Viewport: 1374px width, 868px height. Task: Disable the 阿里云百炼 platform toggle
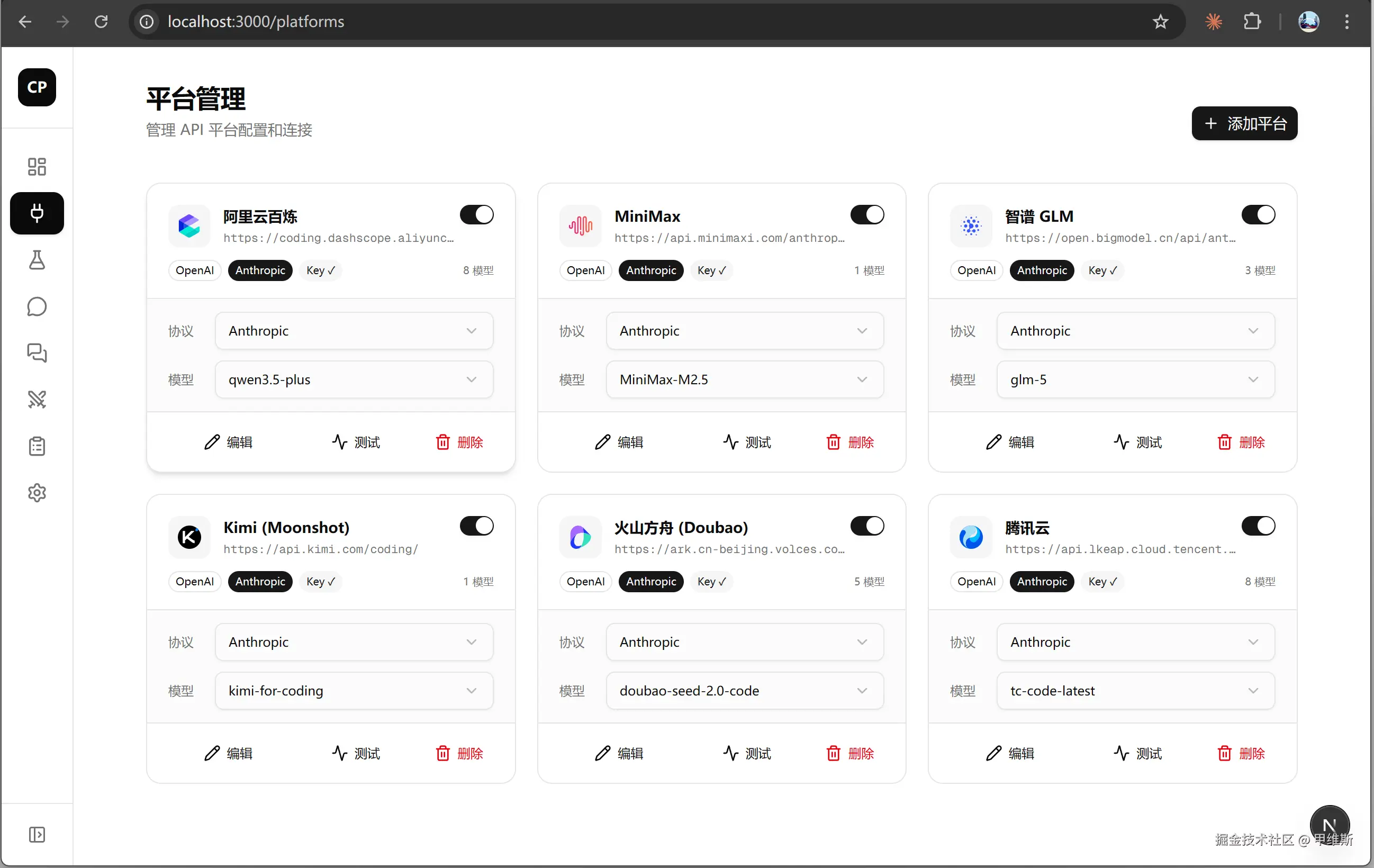(476, 215)
